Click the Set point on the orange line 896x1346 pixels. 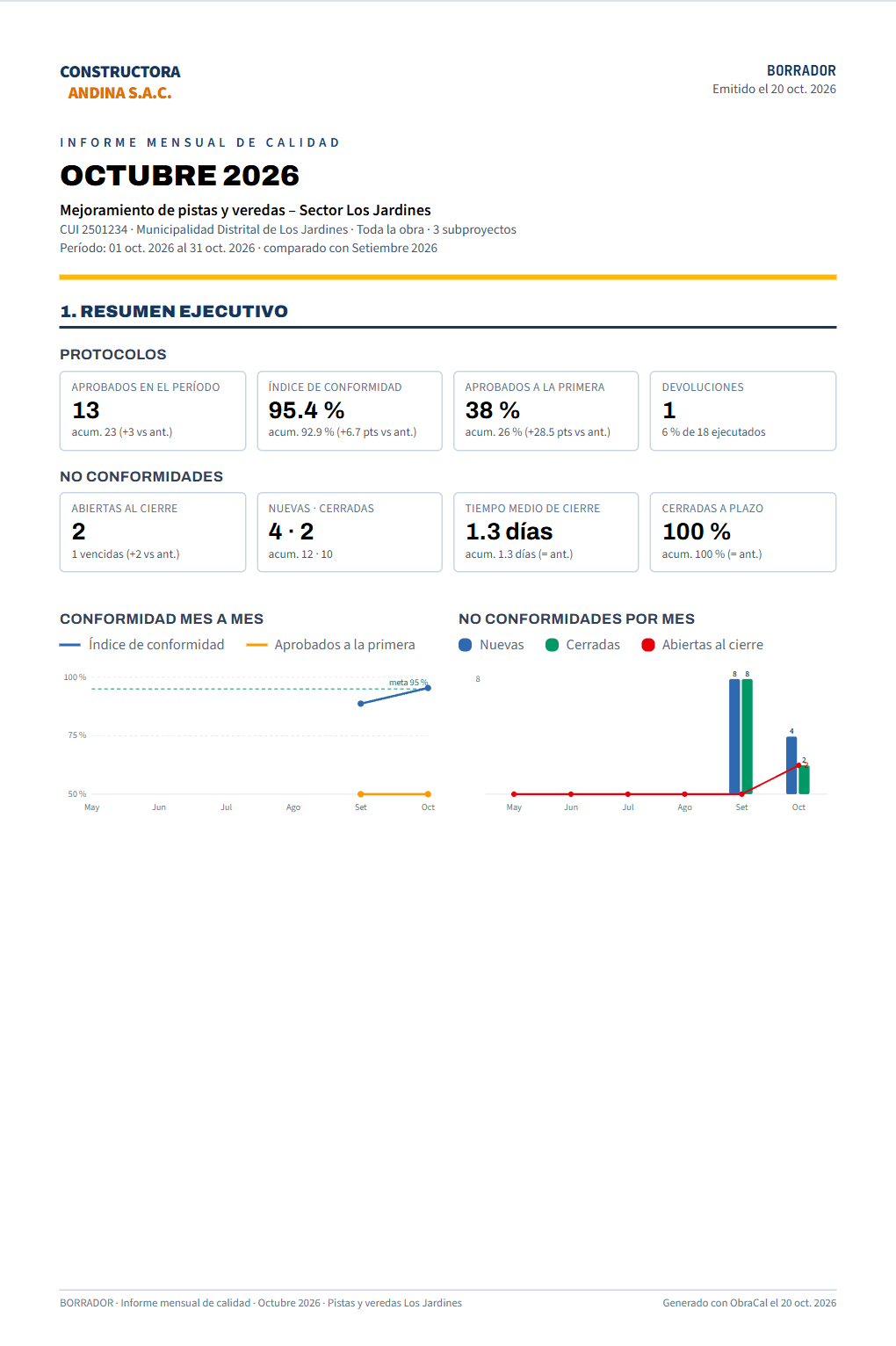[361, 794]
